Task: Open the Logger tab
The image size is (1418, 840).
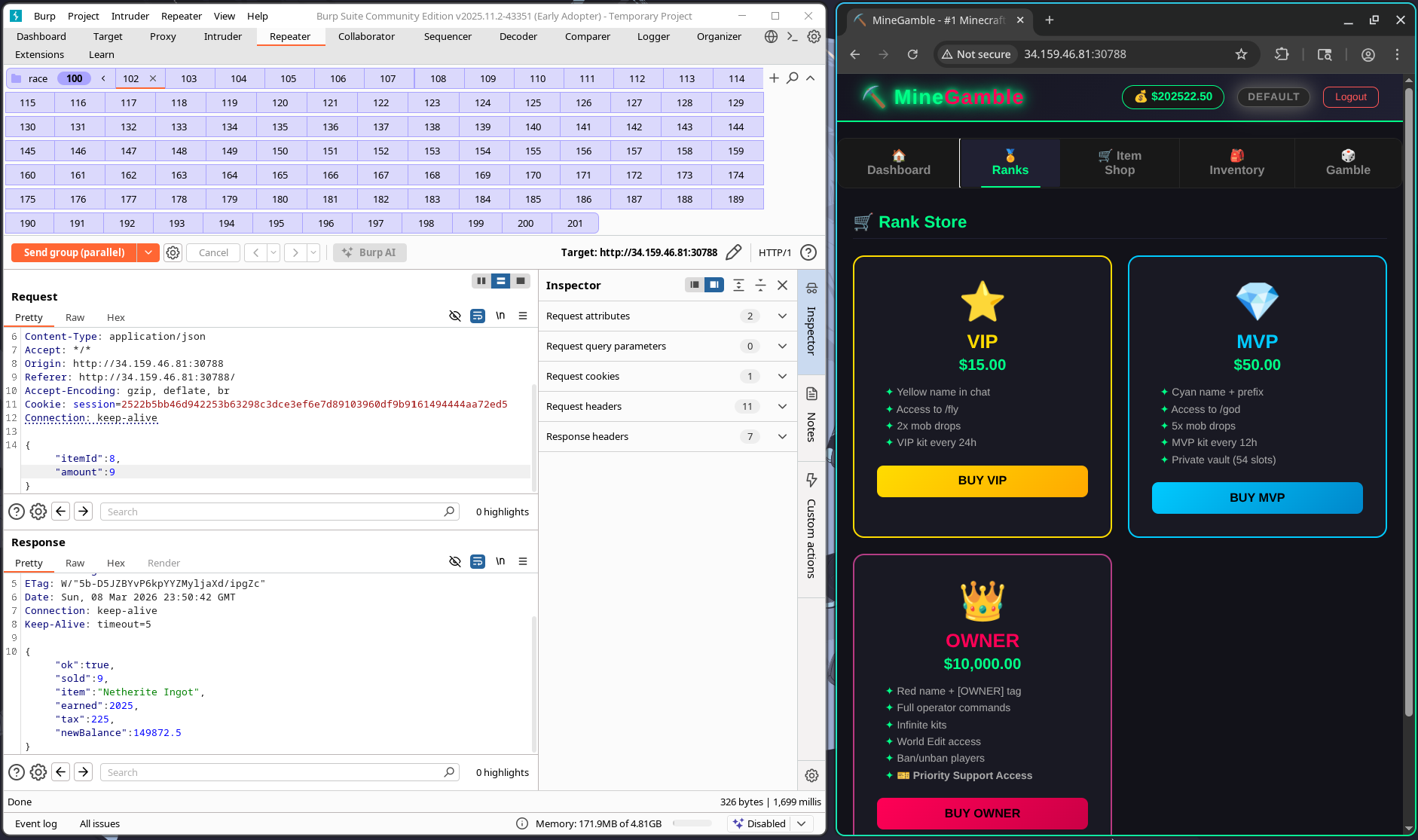Action: click(x=653, y=36)
